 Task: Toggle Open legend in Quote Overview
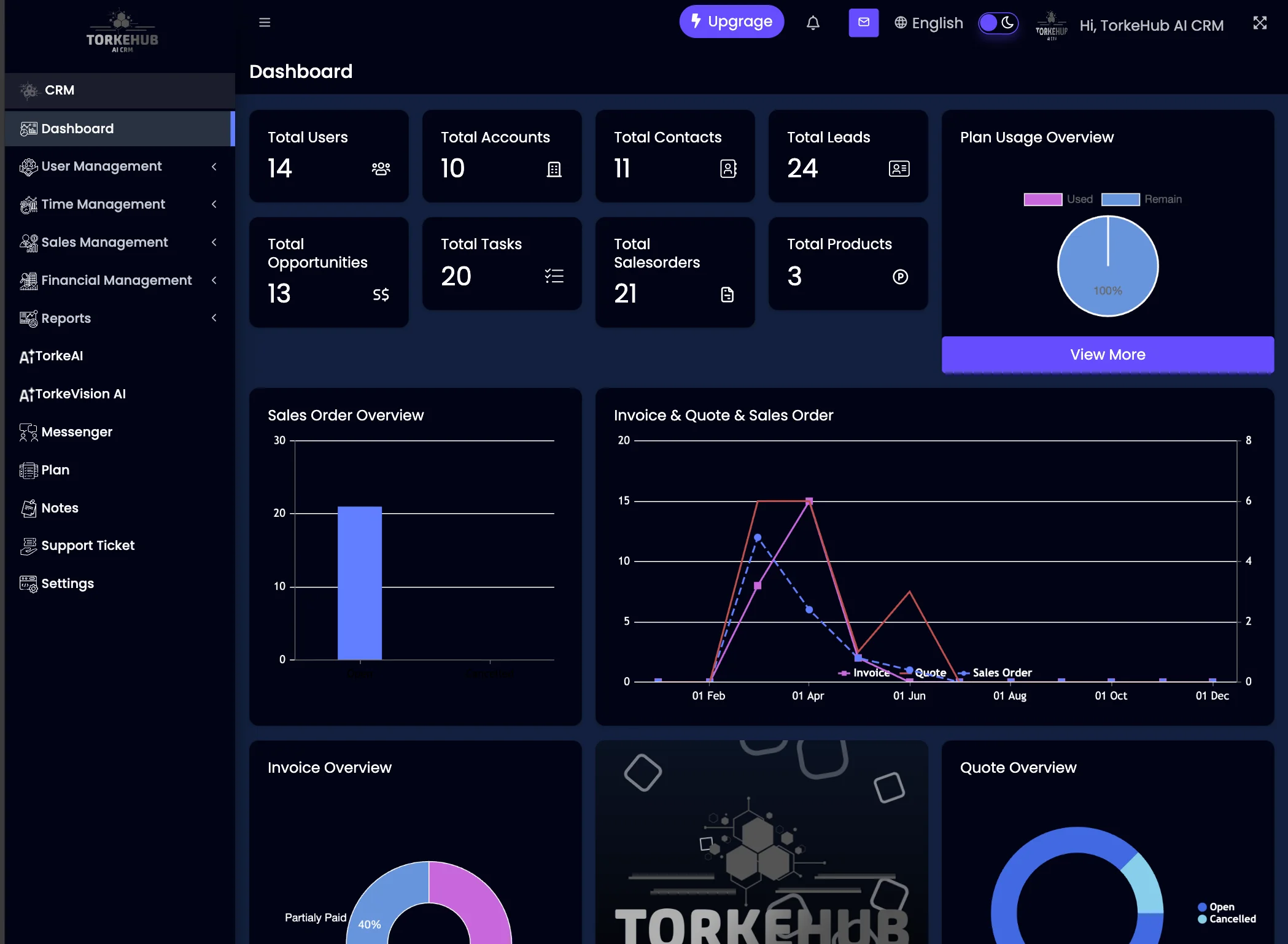click(1216, 907)
